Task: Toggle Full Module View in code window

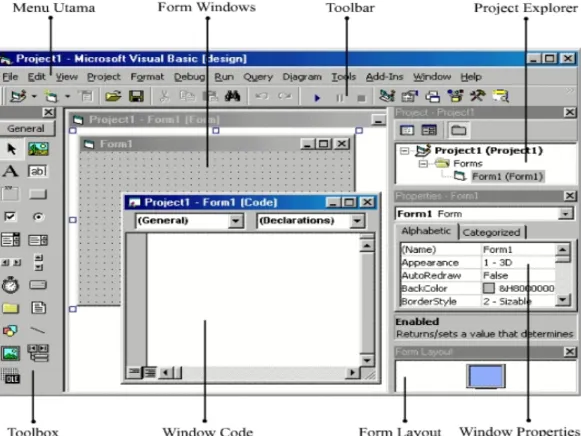Action: pyautogui.click(x=149, y=372)
